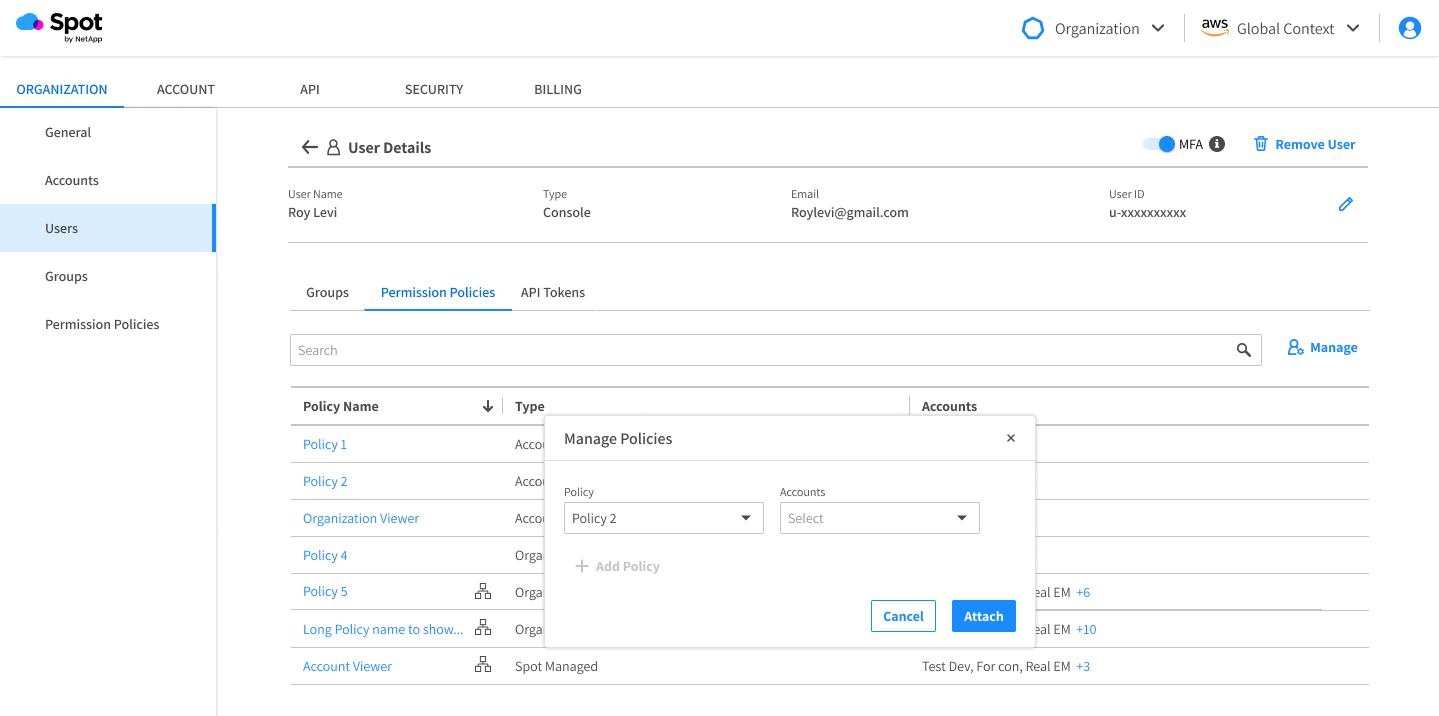Screen dimensions: 1439x716
Task: Open the SECURITY top navigation tab
Action: [x=433, y=89]
